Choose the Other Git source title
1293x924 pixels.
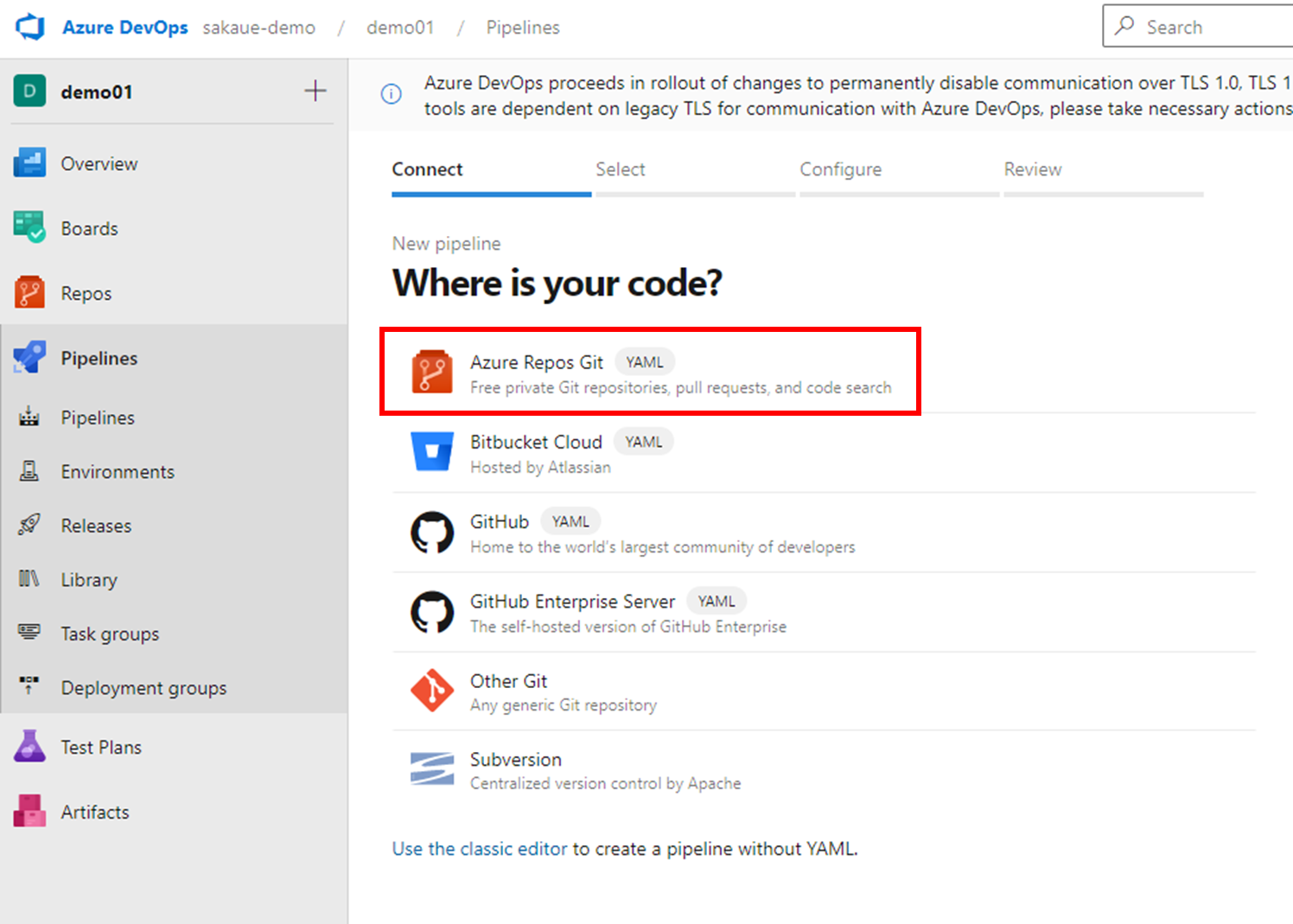[508, 681]
